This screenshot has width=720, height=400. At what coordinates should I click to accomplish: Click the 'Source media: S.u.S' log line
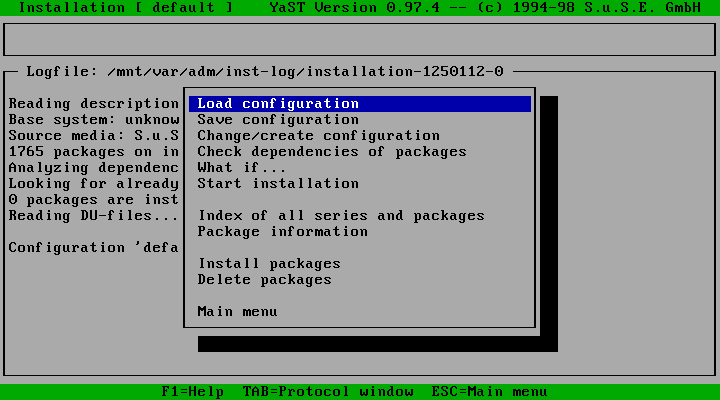94,136
